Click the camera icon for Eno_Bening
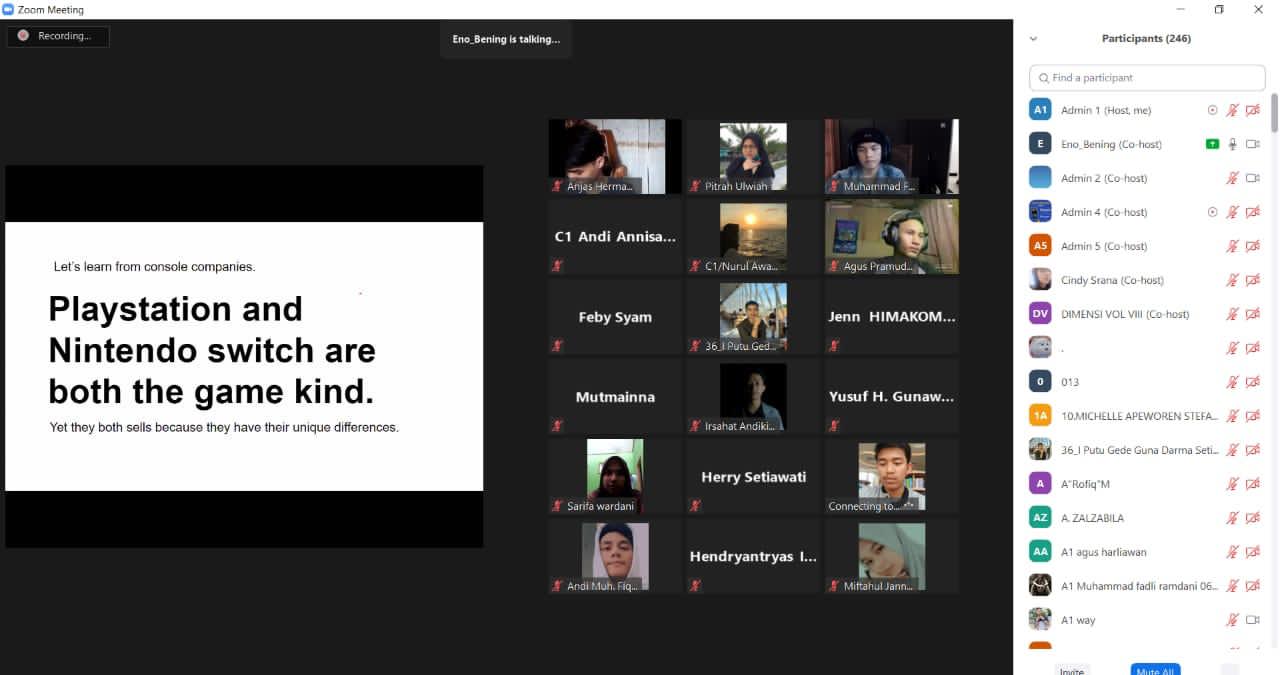 click(1252, 144)
